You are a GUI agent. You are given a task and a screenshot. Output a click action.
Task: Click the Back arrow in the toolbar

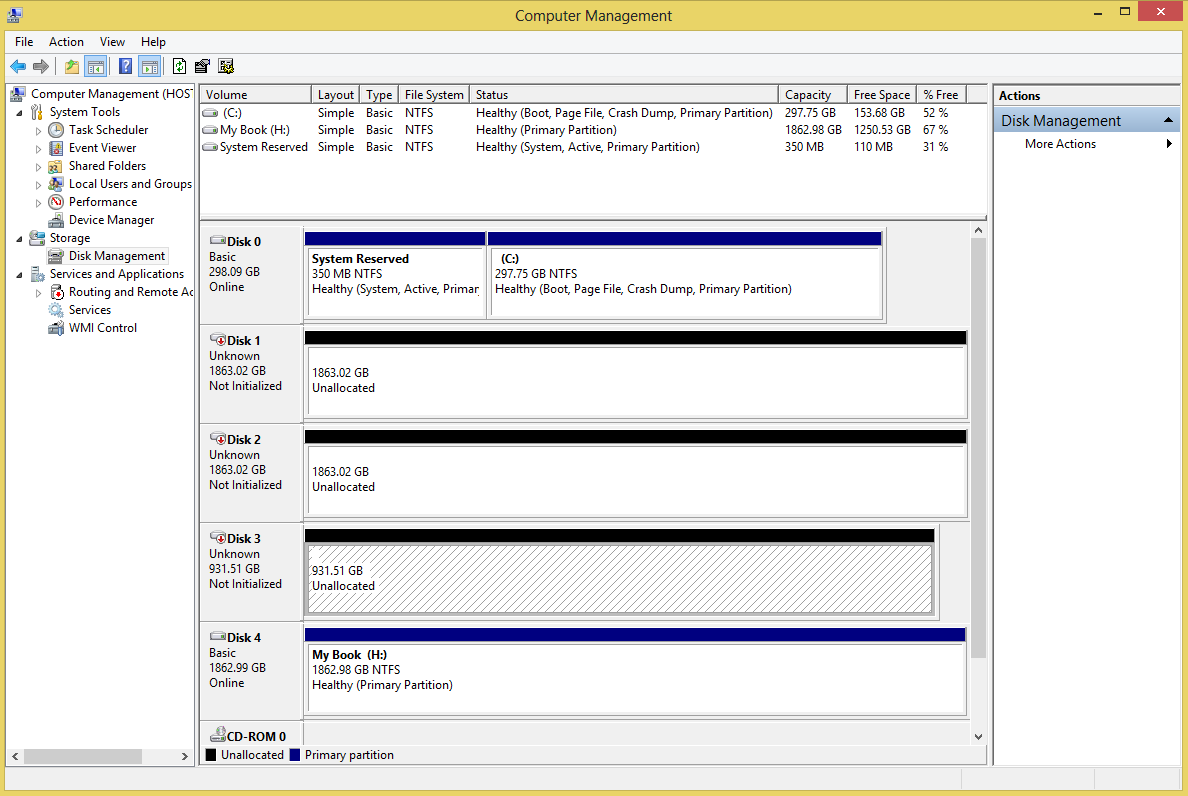[x=18, y=67]
